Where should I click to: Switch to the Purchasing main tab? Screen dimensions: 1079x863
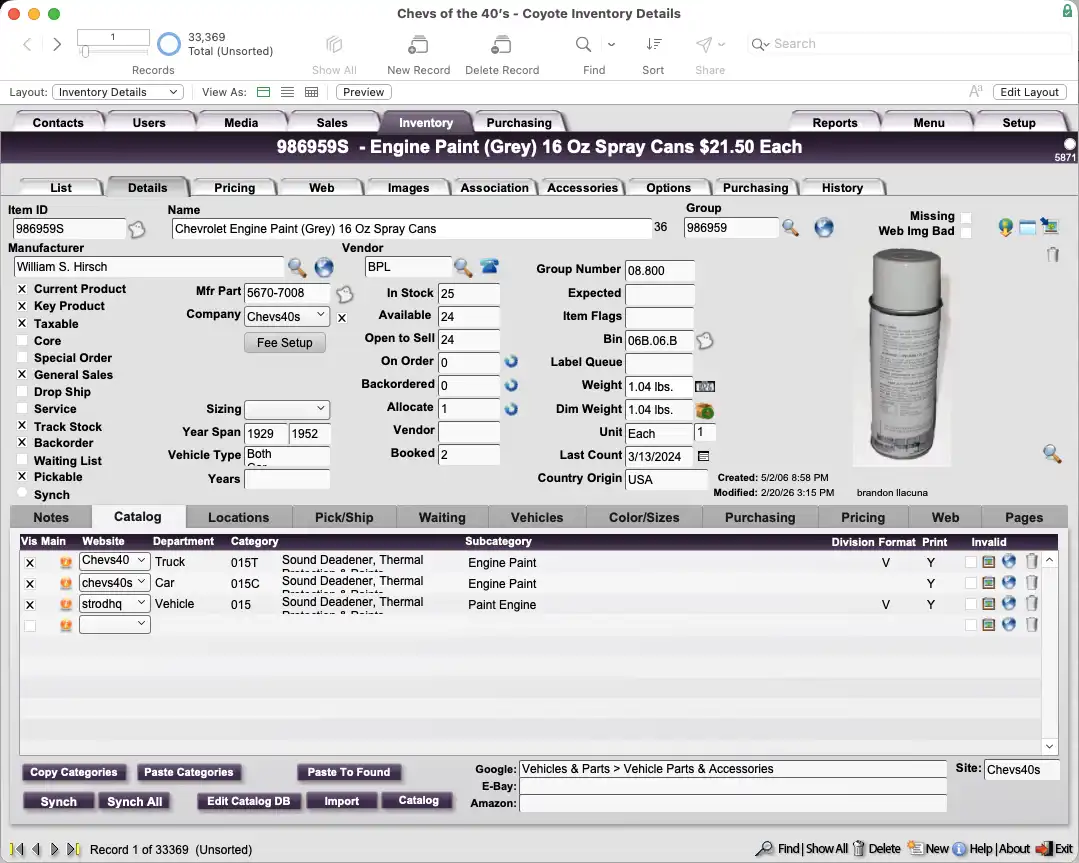click(x=519, y=122)
